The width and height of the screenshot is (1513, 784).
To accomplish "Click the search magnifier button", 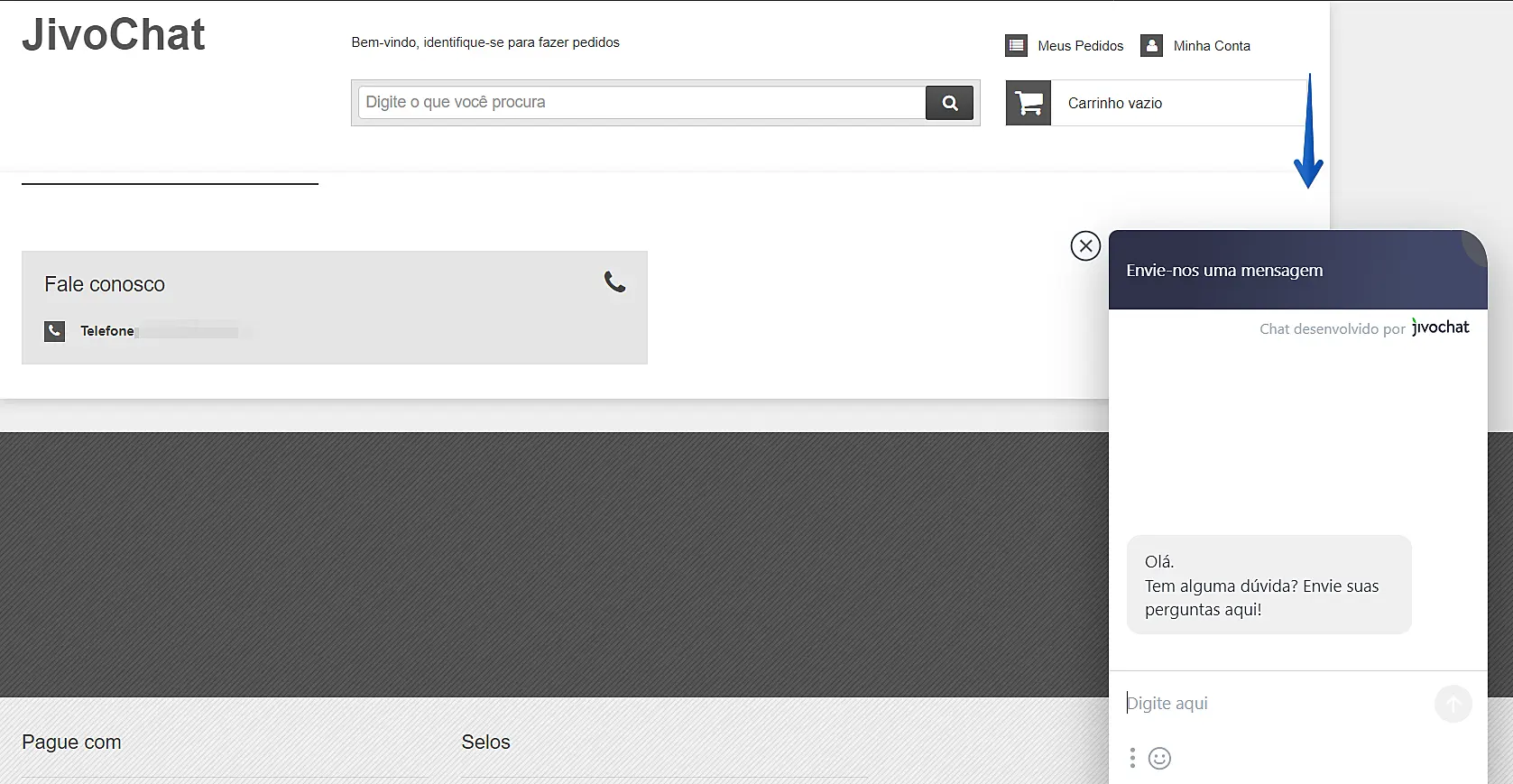I will 949,103.
